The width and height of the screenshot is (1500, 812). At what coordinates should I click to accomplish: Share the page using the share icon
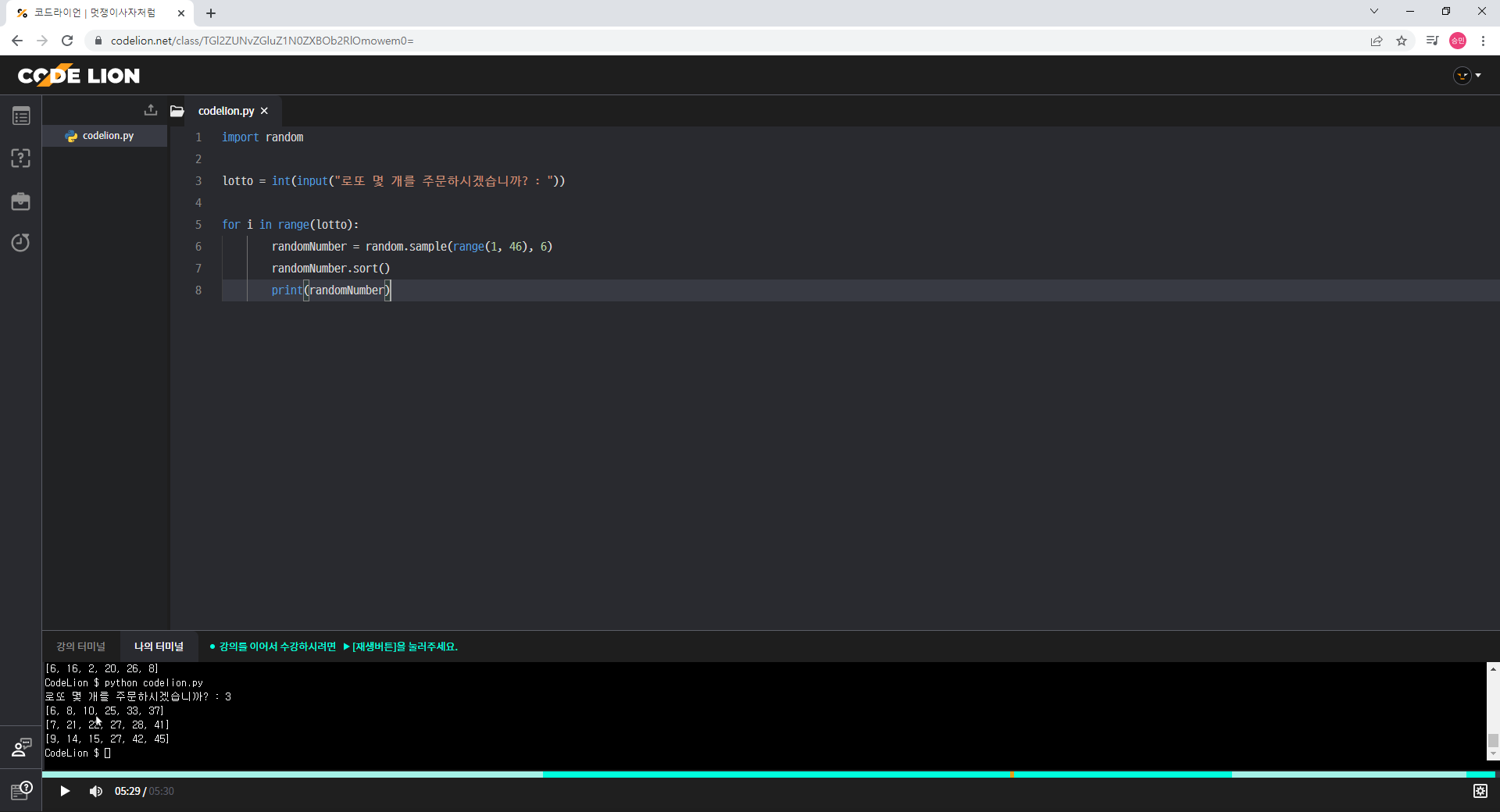[1377, 41]
